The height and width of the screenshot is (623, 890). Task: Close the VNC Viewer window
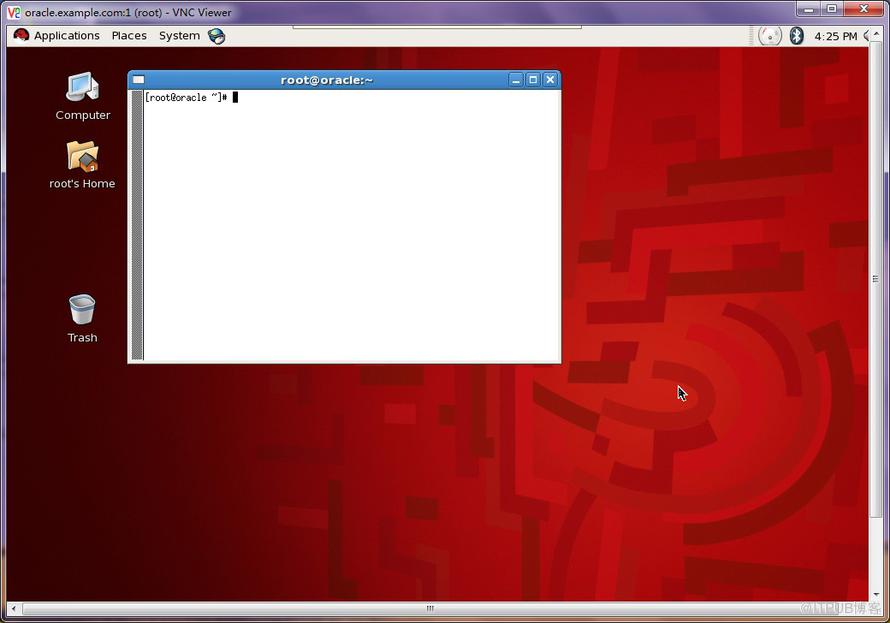(864, 9)
